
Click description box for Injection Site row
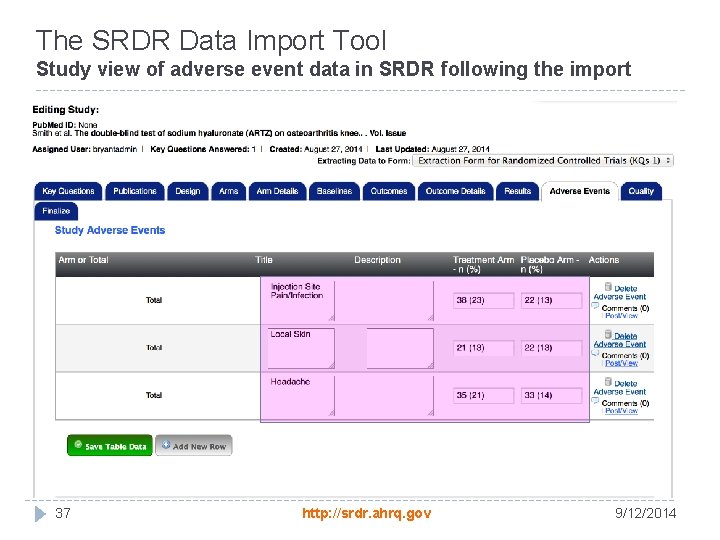point(400,301)
